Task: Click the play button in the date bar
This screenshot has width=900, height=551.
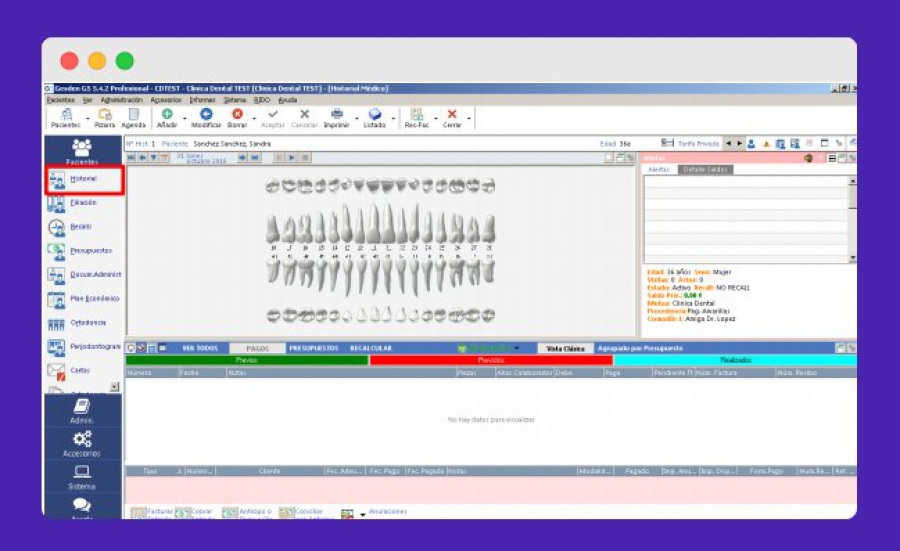Action: 292,158
